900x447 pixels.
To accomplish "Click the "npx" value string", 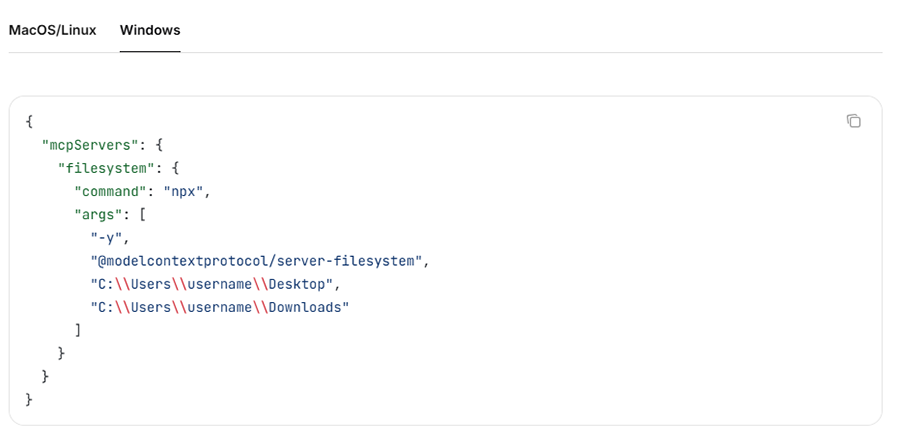I will (x=184, y=191).
